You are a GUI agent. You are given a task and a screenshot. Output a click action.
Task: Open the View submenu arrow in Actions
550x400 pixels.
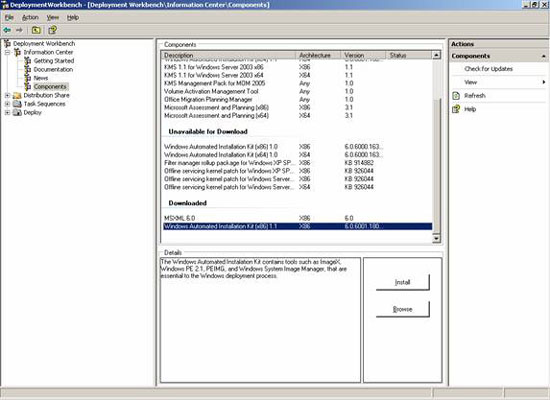point(544,82)
